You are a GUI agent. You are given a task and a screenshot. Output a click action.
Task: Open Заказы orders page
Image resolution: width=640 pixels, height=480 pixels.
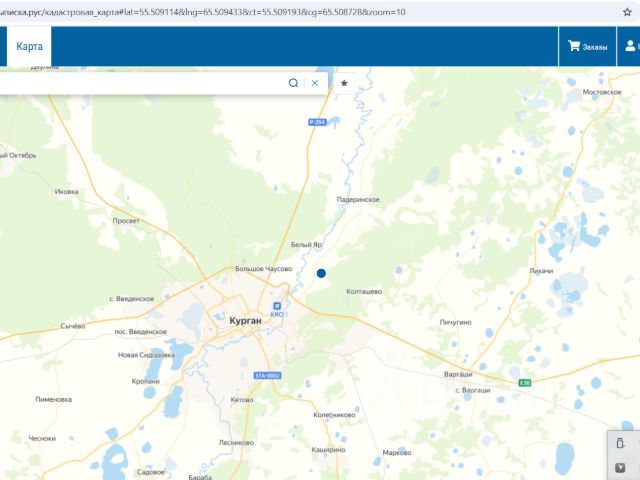tap(587, 47)
